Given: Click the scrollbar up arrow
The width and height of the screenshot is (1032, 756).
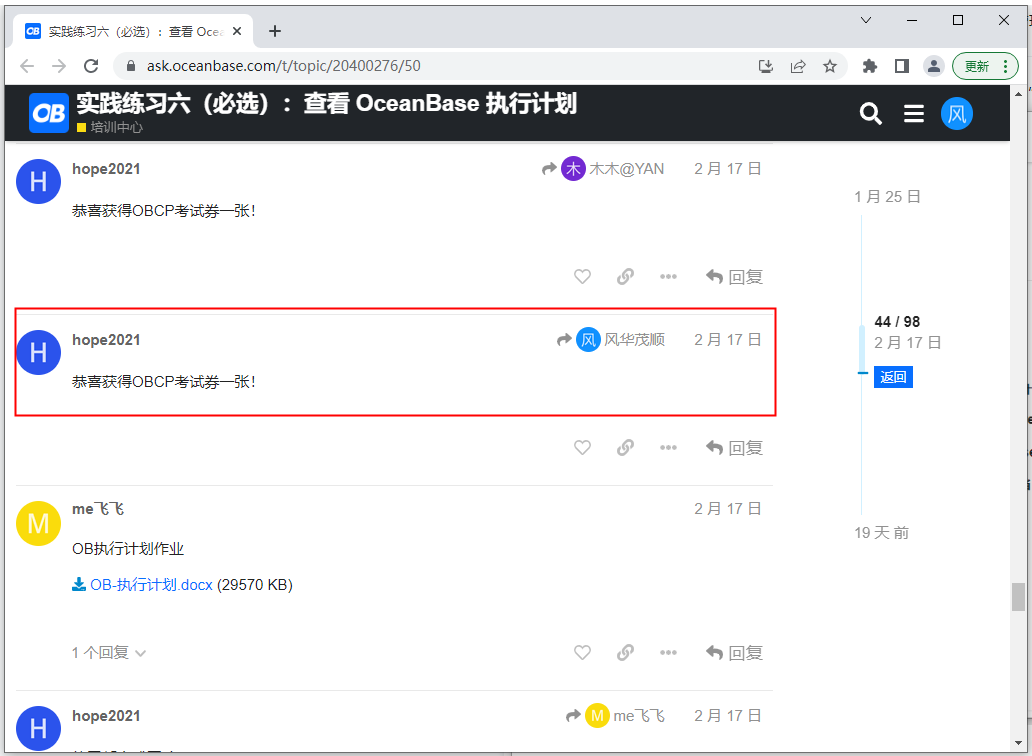Looking at the screenshot, I should (x=1018, y=93).
